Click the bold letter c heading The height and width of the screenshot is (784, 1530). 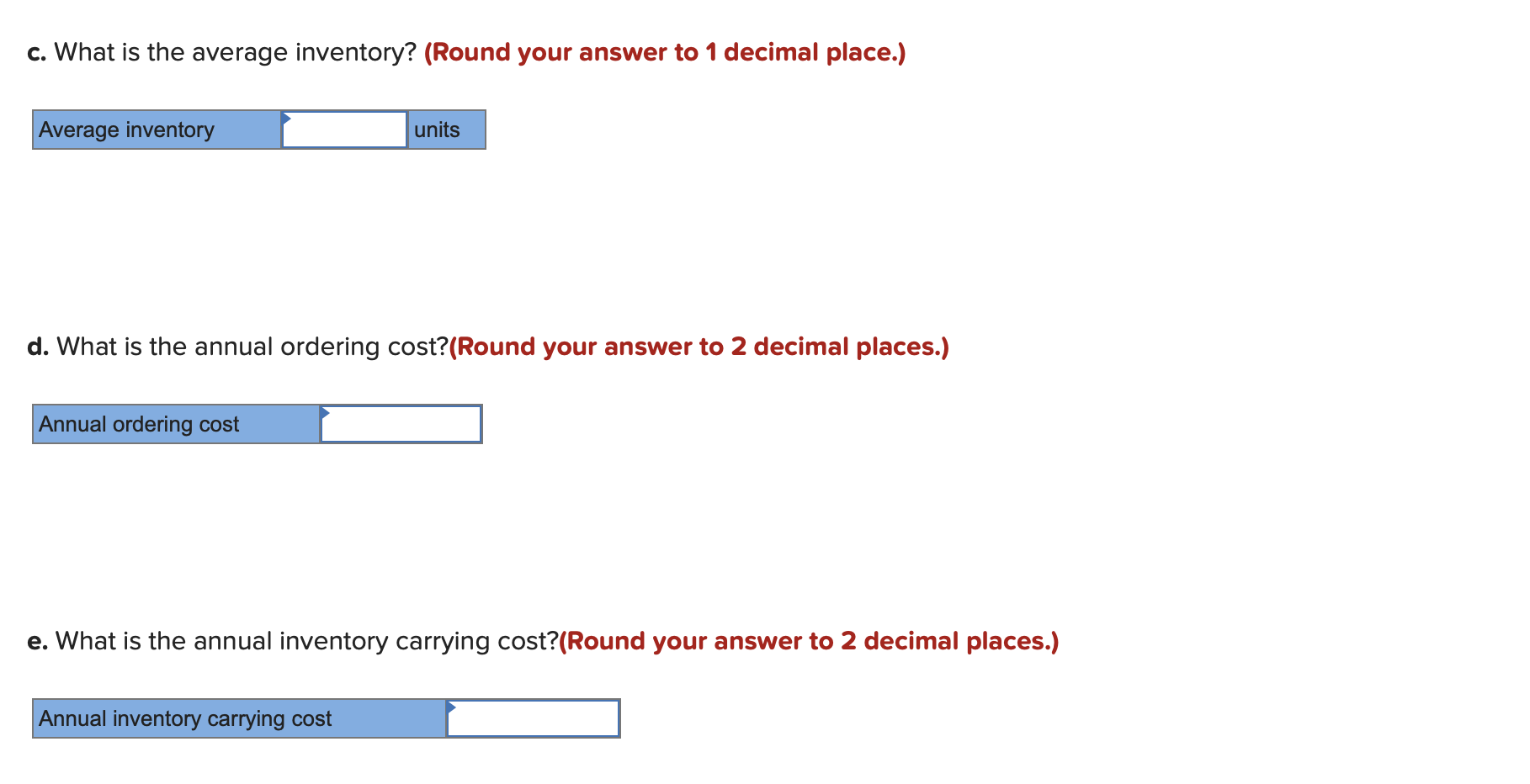click(x=35, y=52)
